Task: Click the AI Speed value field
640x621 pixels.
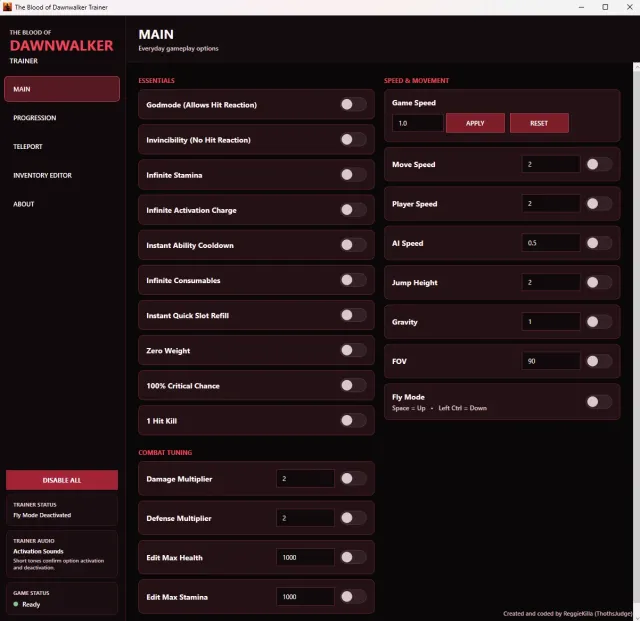Action: (x=551, y=243)
